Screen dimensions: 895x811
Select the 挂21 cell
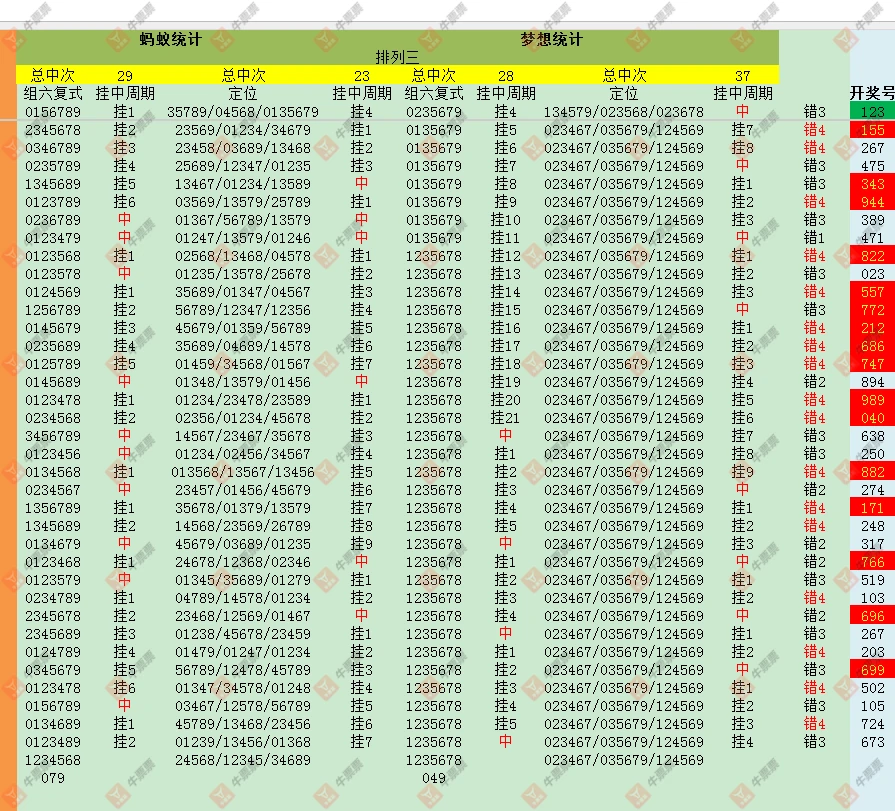pos(506,418)
